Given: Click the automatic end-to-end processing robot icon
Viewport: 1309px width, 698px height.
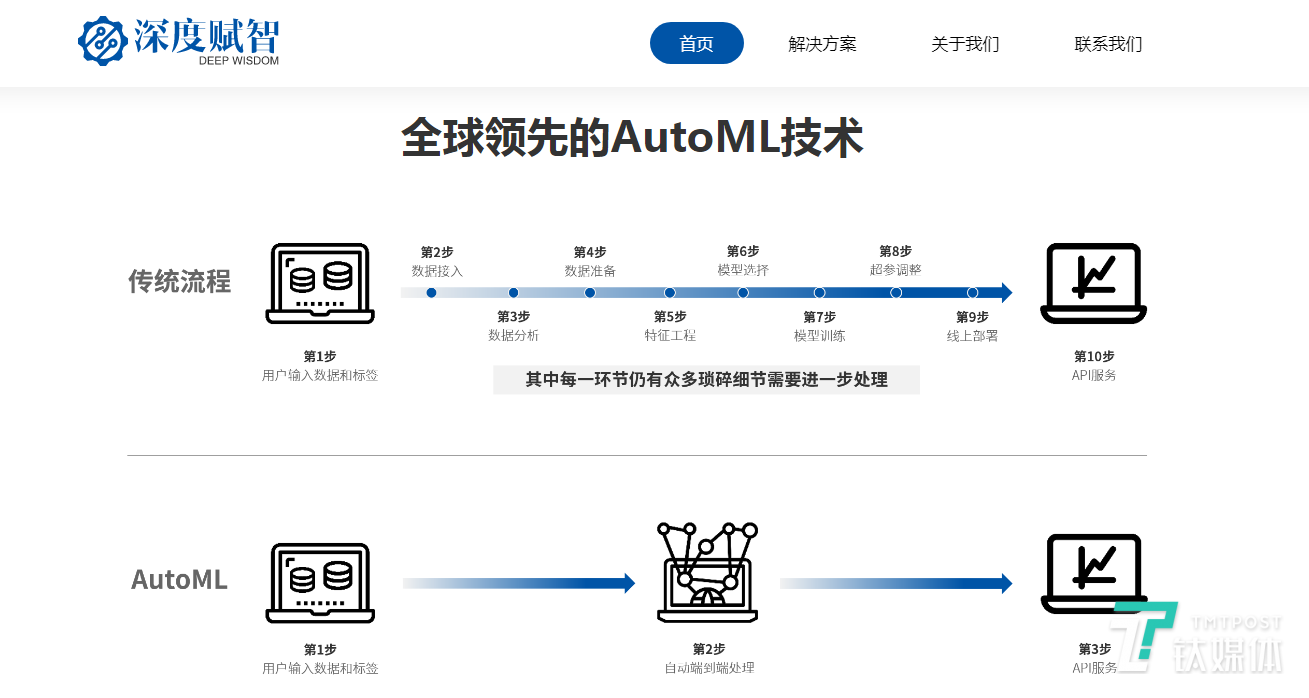Looking at the screenshot, I should point(707,572).
